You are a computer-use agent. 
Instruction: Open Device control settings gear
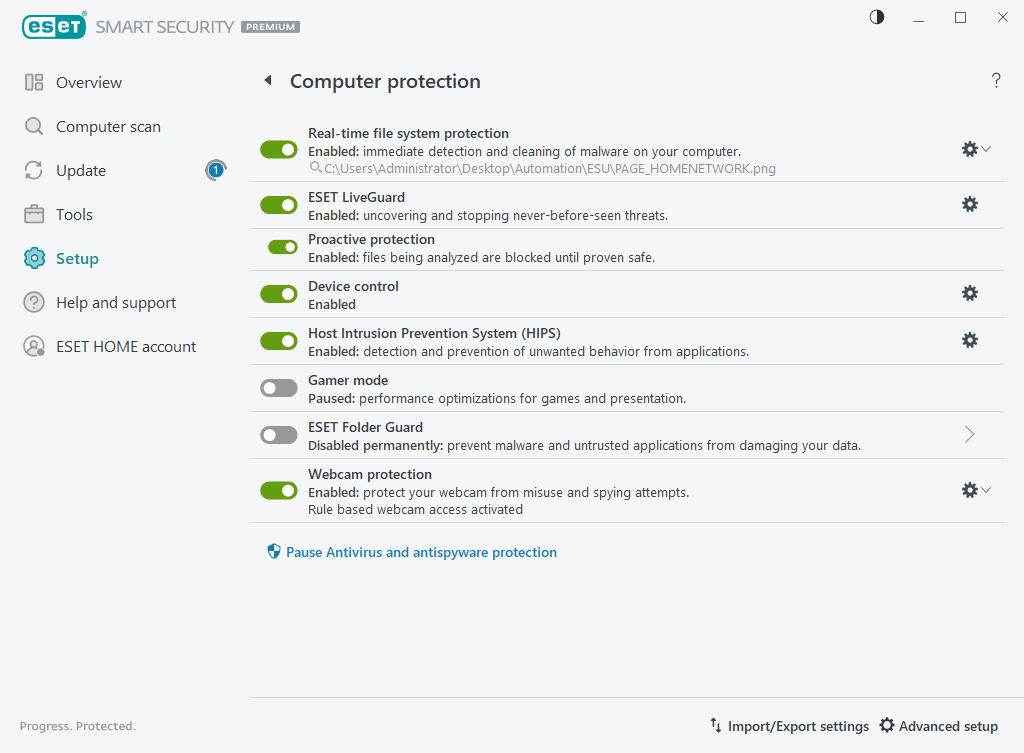pos(969,293)
